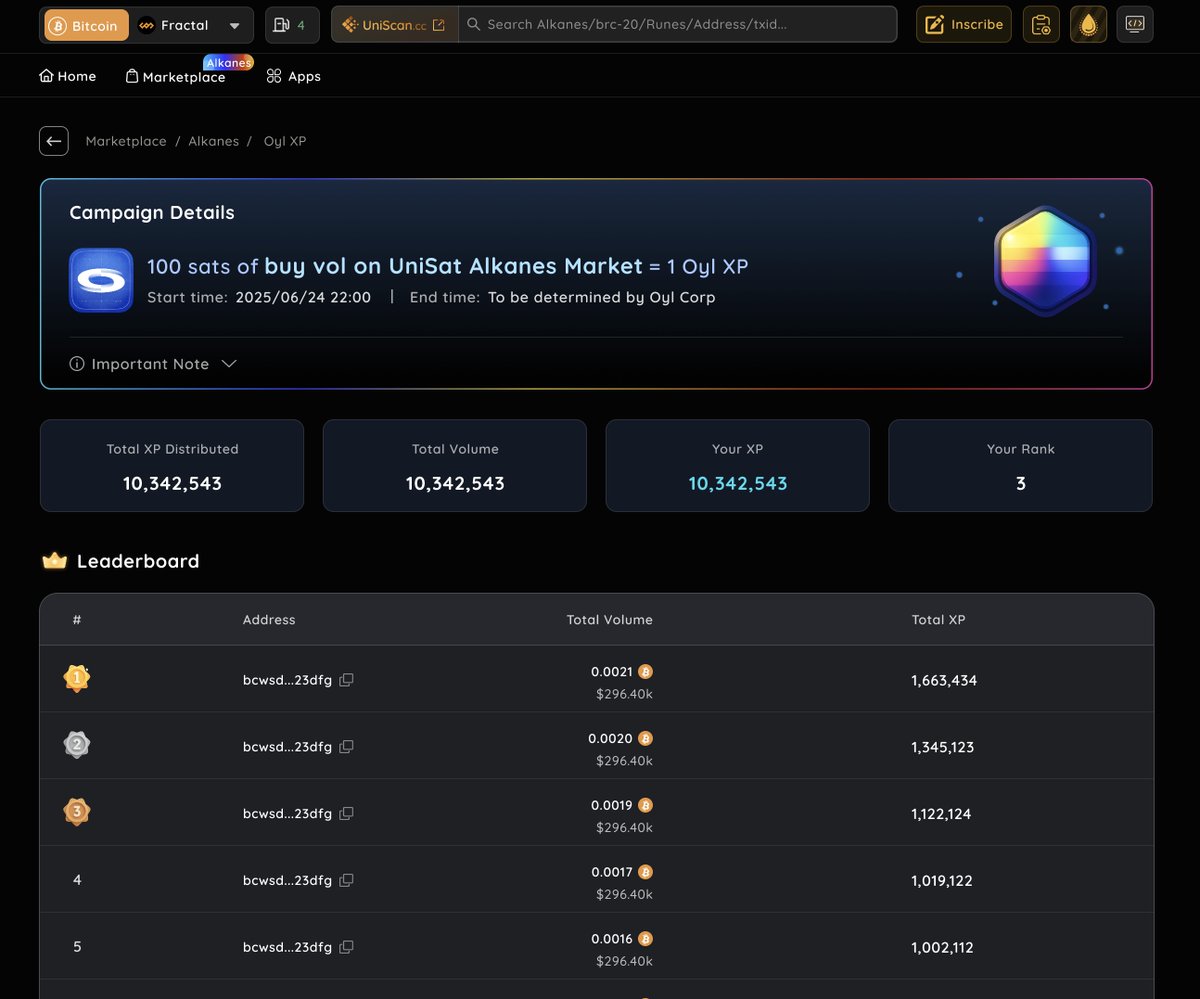Image resolution: width=1200 pixels, height=999 pixels.
Task: Click the Bitcoin icon beside 0.0016
Action: [x=645, y=940]
